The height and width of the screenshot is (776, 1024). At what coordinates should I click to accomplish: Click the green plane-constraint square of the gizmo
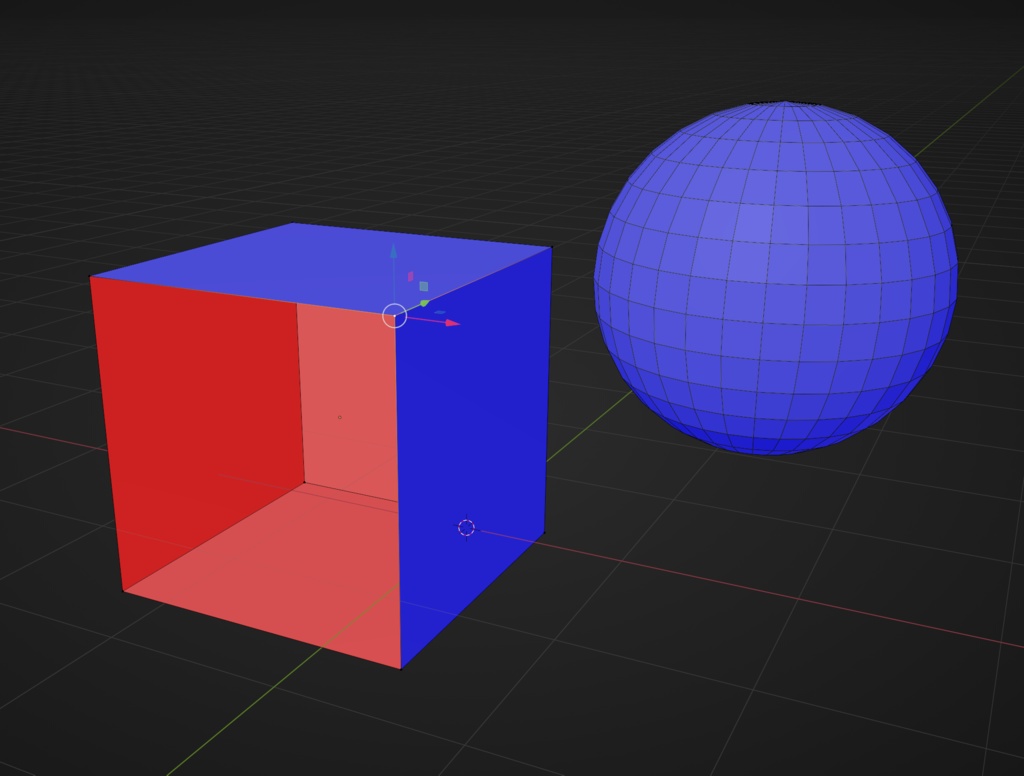[x=424, y=286]
